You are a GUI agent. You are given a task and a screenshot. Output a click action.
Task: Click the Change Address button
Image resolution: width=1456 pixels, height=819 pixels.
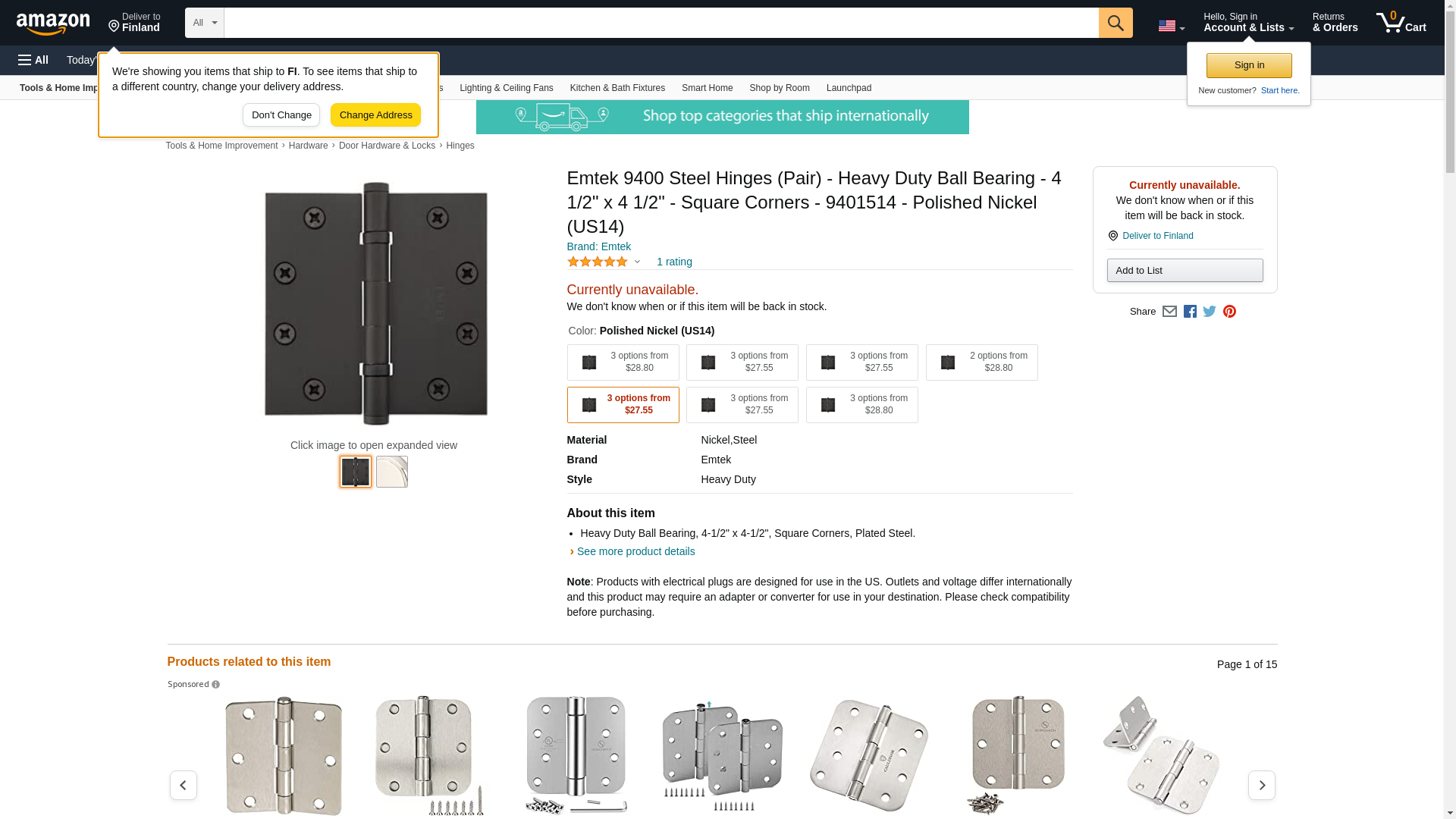(375, 115)
